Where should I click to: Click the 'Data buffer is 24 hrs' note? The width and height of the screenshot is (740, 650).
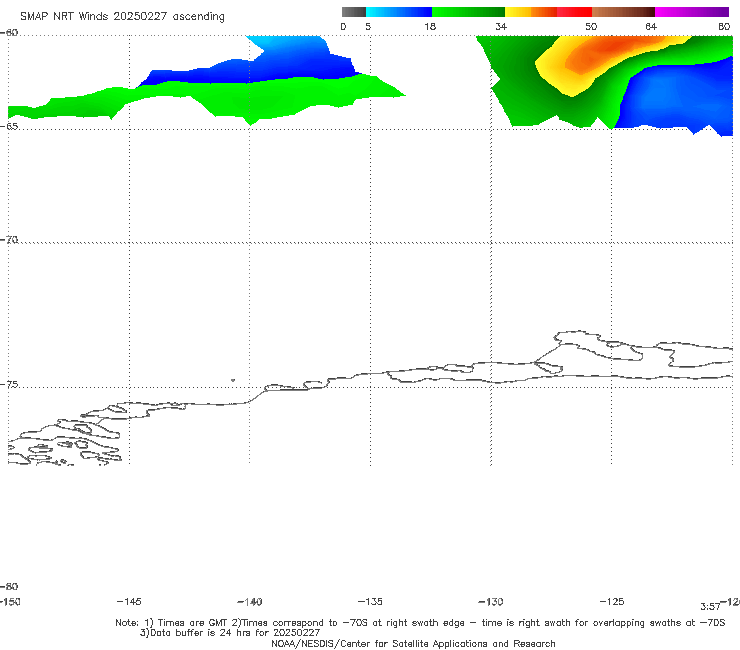click(x=230, y=633)
